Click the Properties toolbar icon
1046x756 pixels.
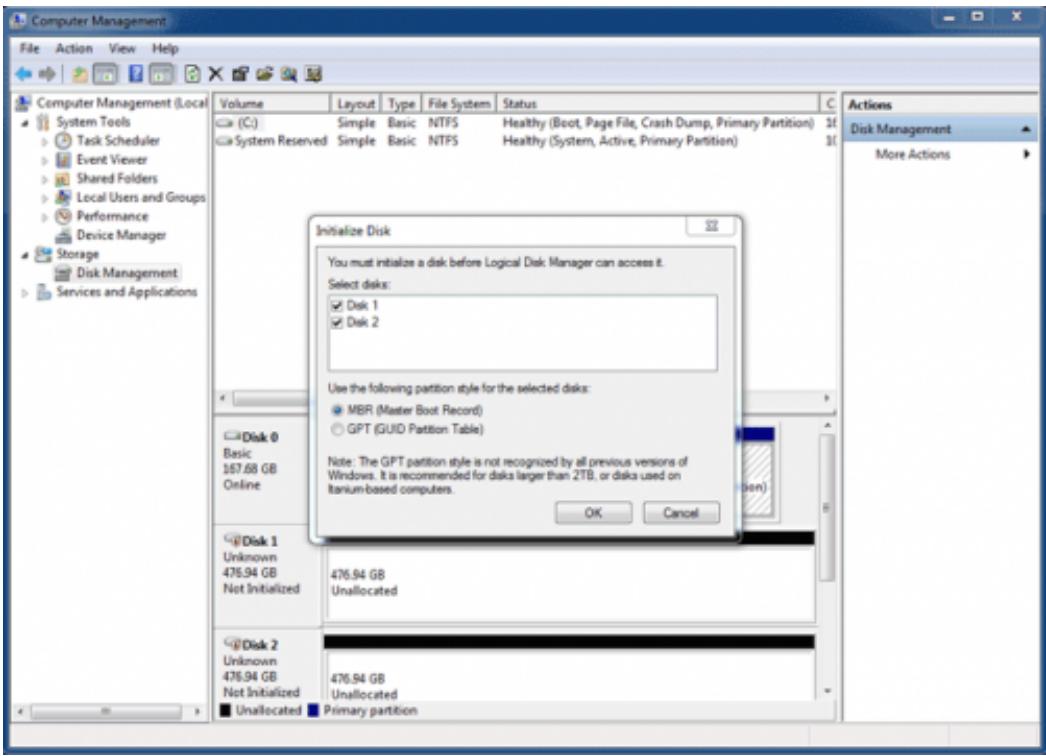click(240, 74)
